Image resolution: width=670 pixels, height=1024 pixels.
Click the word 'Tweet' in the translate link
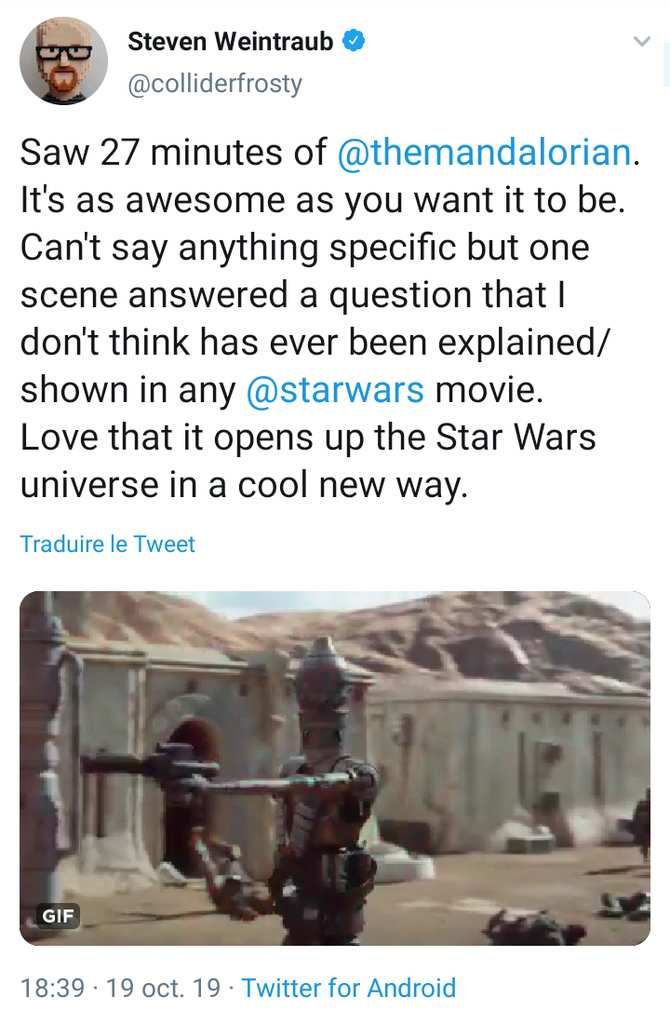(x=164, y=544)
